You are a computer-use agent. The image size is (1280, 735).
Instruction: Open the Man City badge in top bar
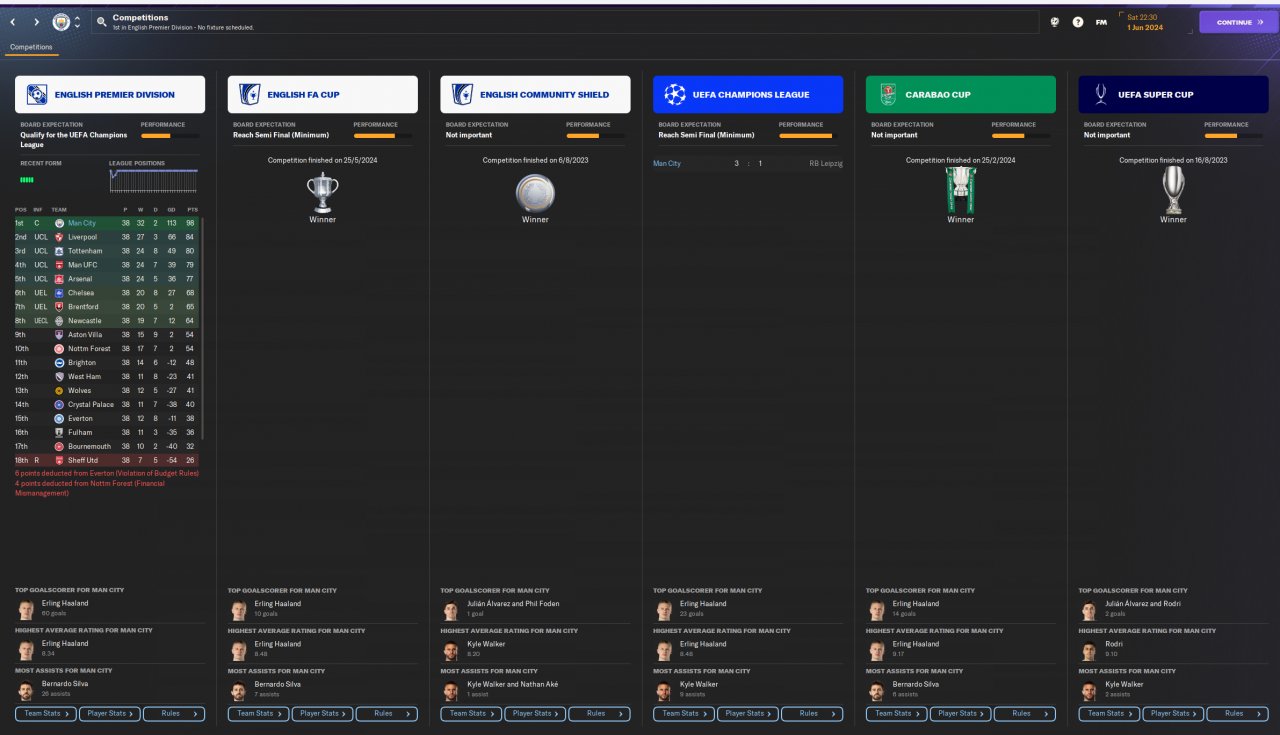61,21
